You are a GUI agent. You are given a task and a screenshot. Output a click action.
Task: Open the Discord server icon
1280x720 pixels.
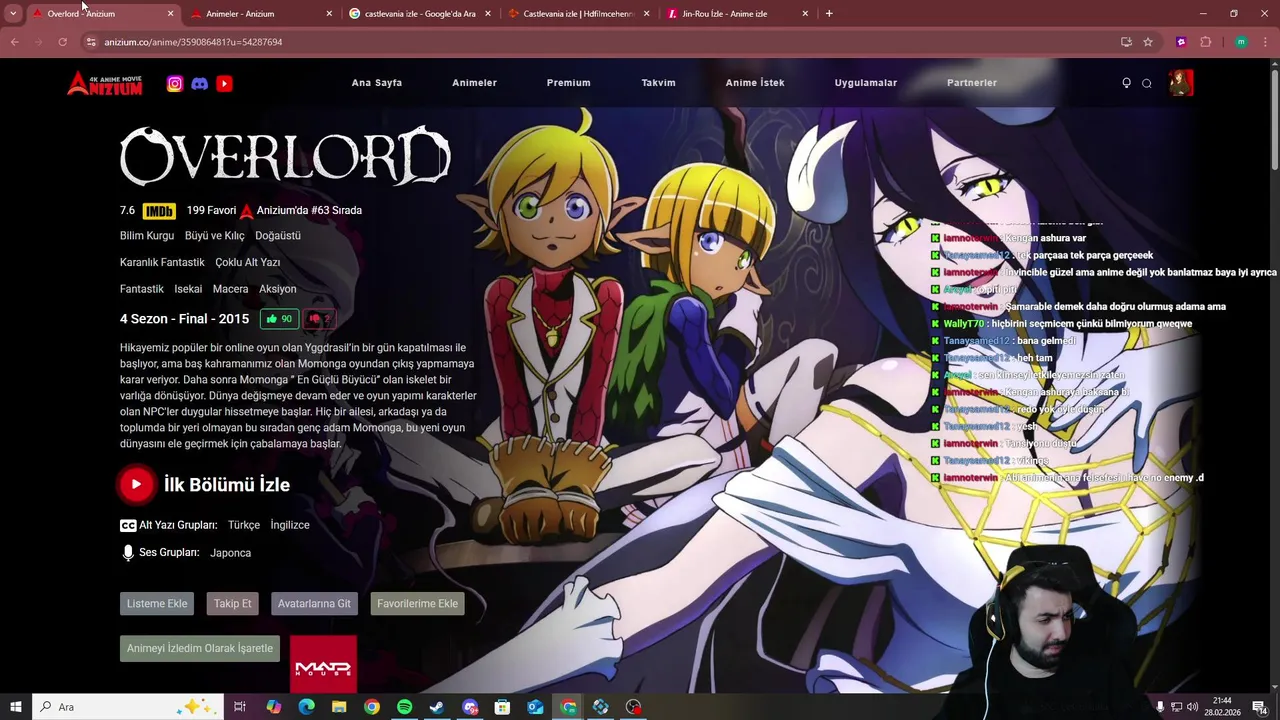click(200, 84)
